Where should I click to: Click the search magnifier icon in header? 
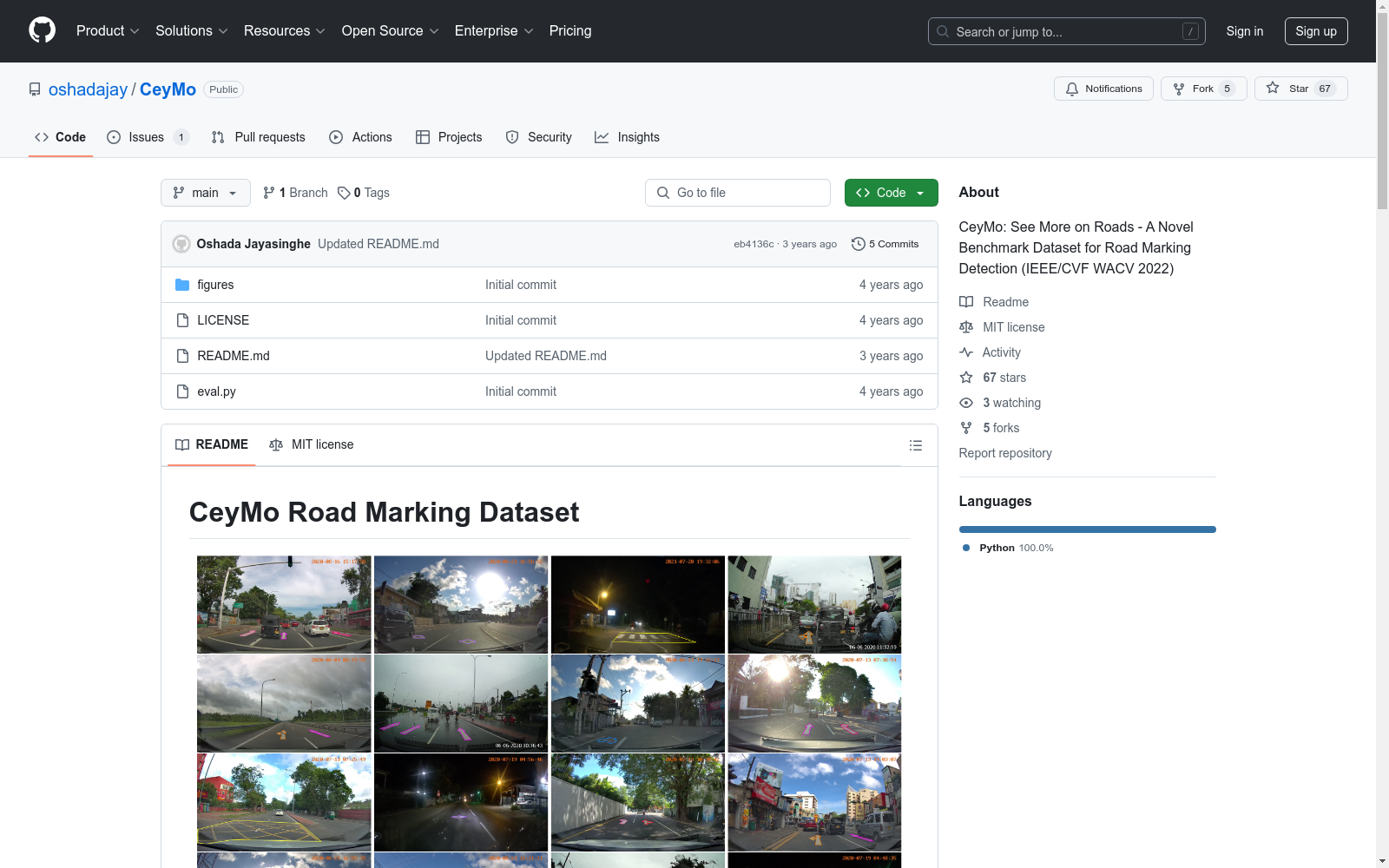click(x=943, y=31)
